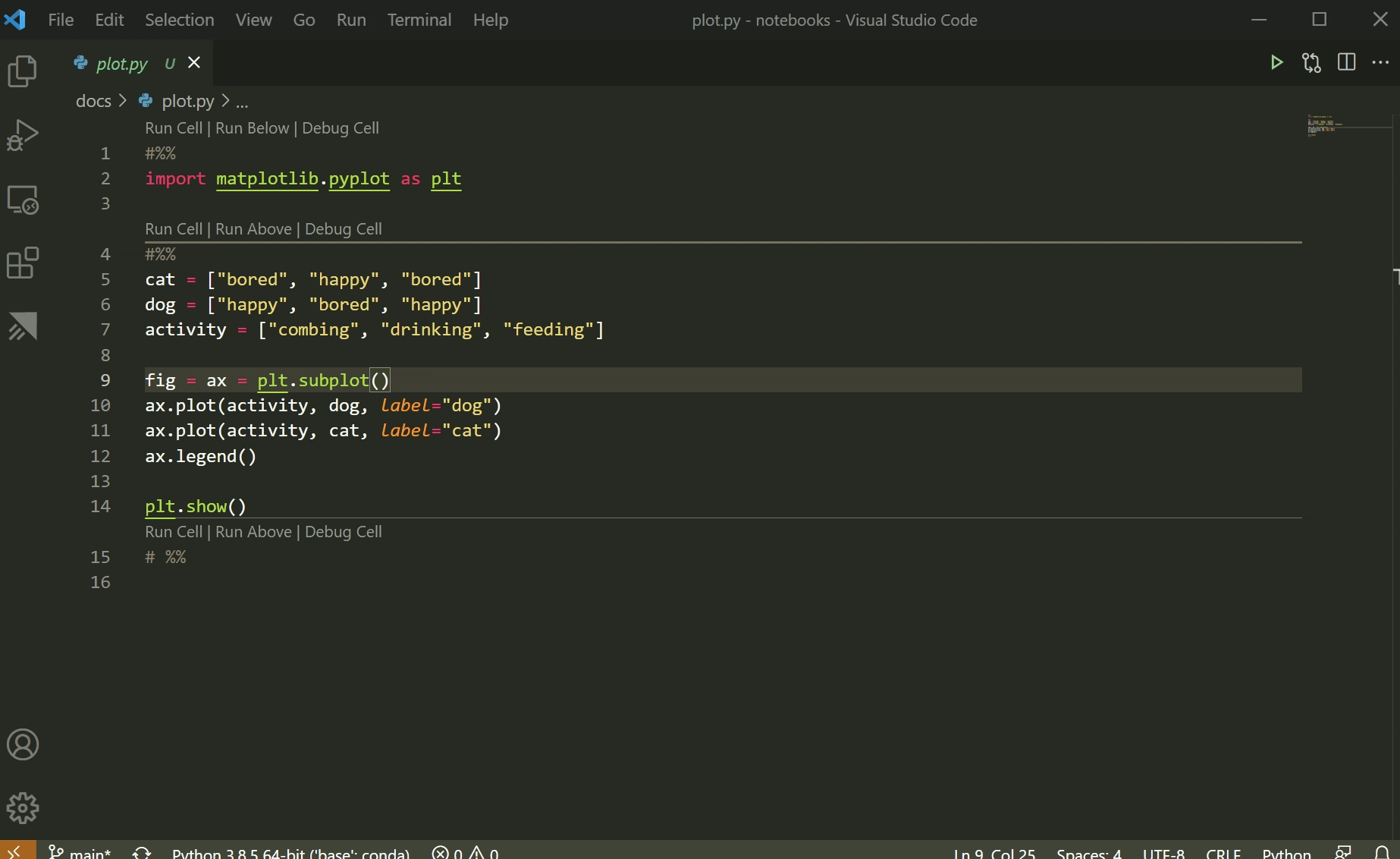Toggle the Accounts icon in activity bar
Screen dimensions: 1400x859
click(x=23, y=744)
